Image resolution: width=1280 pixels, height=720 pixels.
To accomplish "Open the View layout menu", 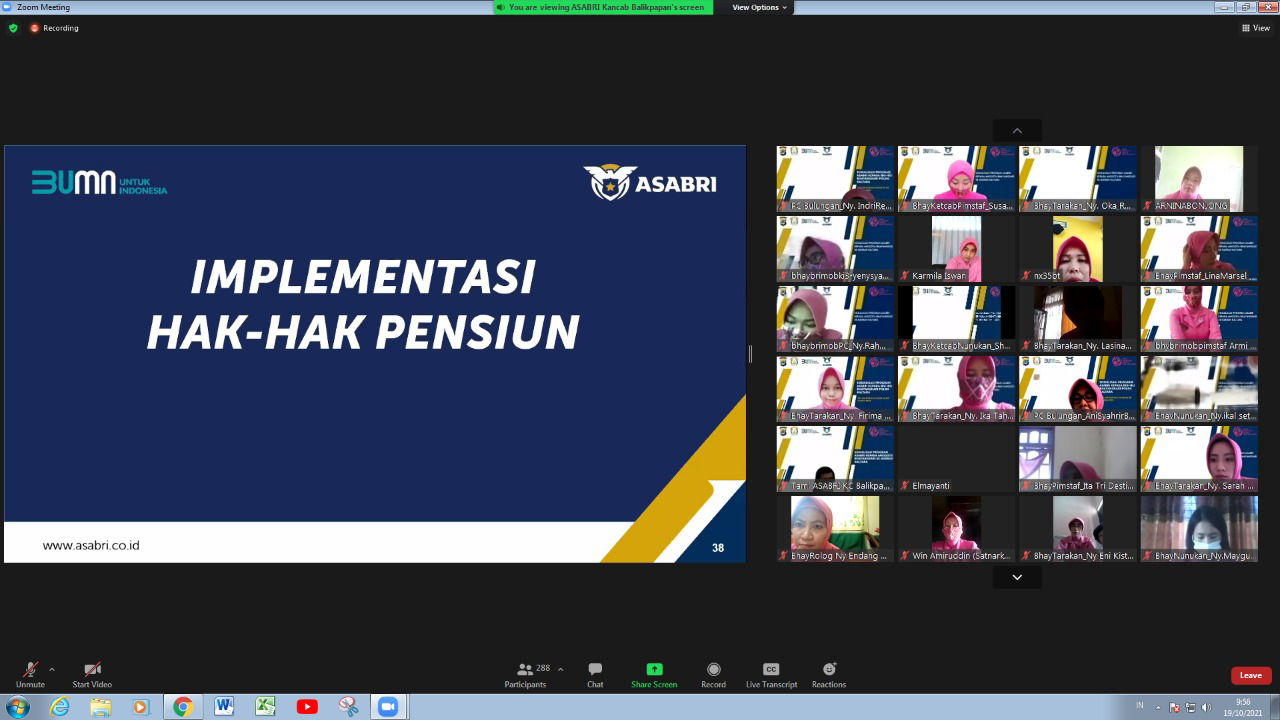I will tap(1256, 28).
